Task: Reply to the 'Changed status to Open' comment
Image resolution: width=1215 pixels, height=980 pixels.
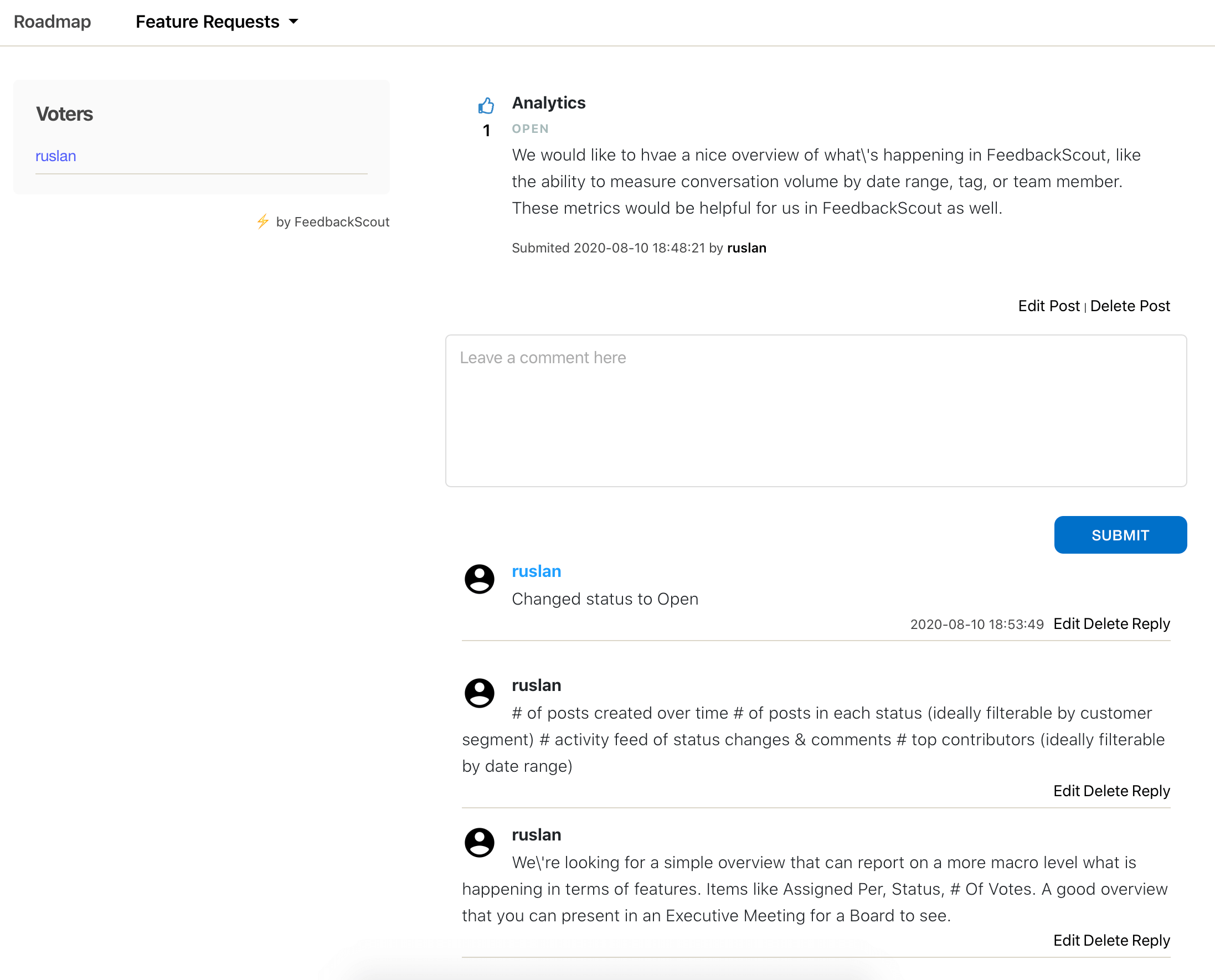Action: 1151,624
